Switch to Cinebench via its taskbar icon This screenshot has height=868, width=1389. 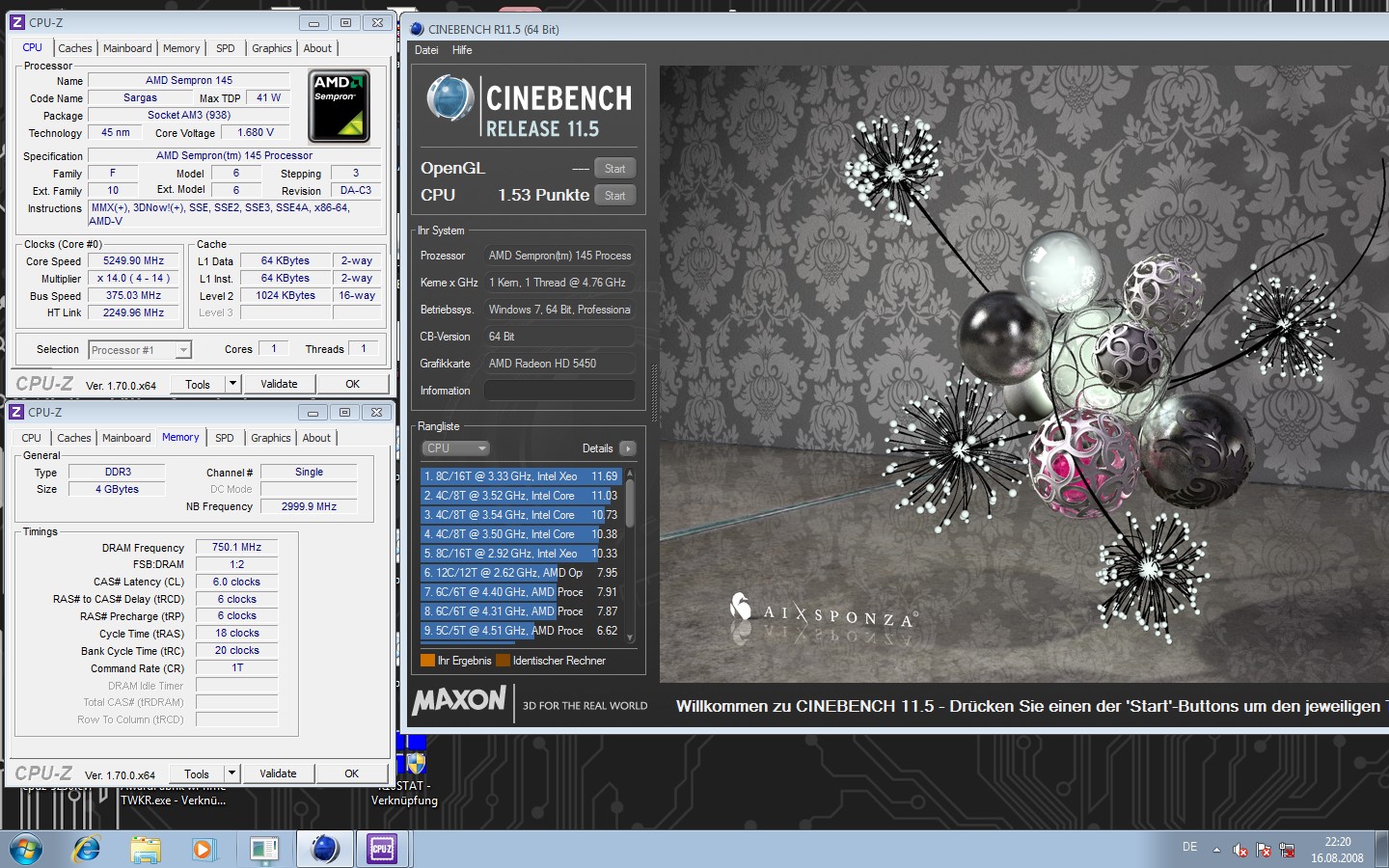tap(325, 850)
